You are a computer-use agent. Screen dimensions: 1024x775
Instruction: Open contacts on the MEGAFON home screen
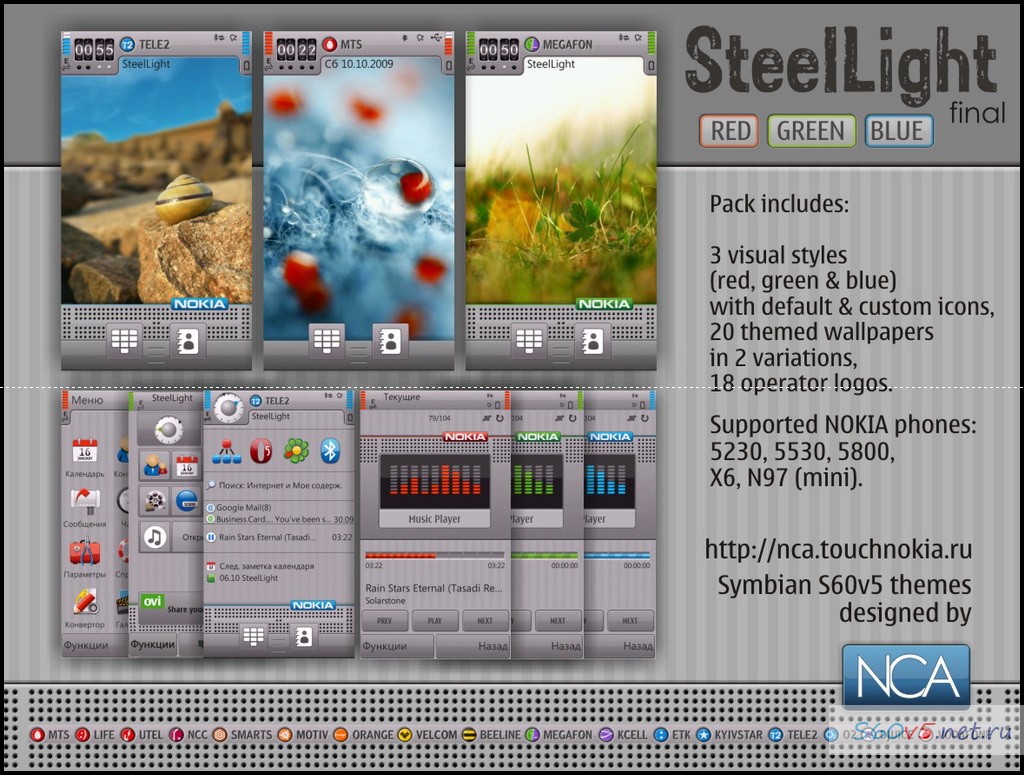coord(592,340)
